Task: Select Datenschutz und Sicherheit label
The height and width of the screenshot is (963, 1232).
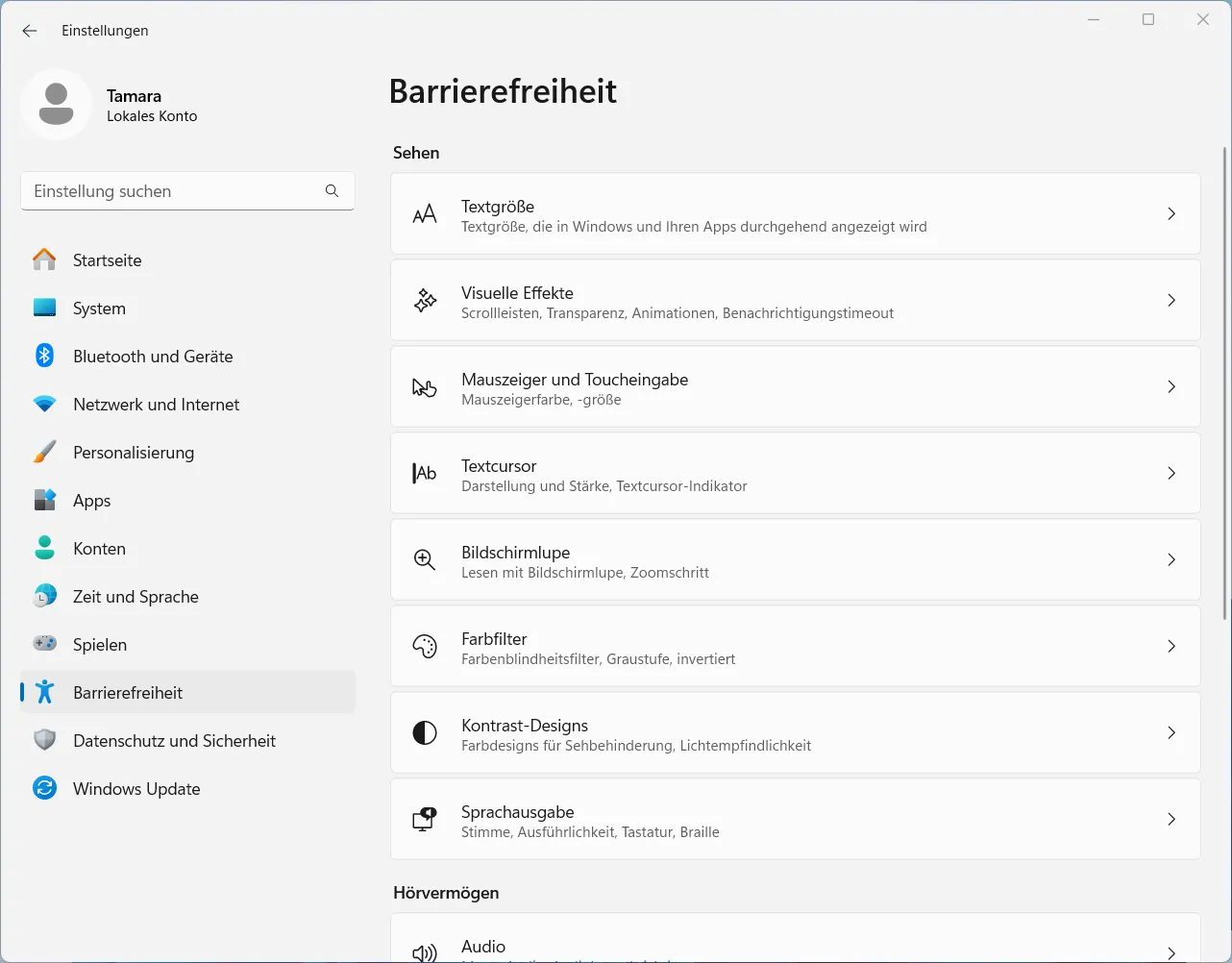Action: pyautogui.click(x=174, y=741)
